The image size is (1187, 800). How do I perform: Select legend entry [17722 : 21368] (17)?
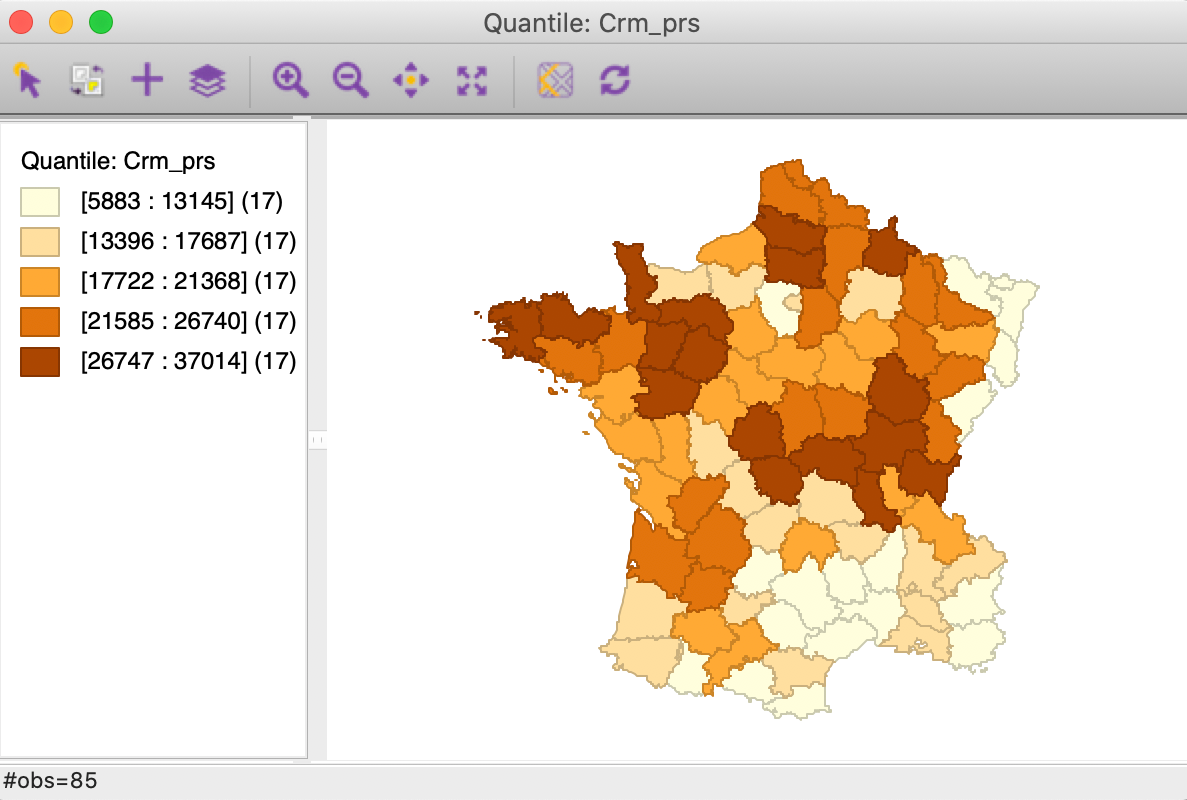coord(188,282)
